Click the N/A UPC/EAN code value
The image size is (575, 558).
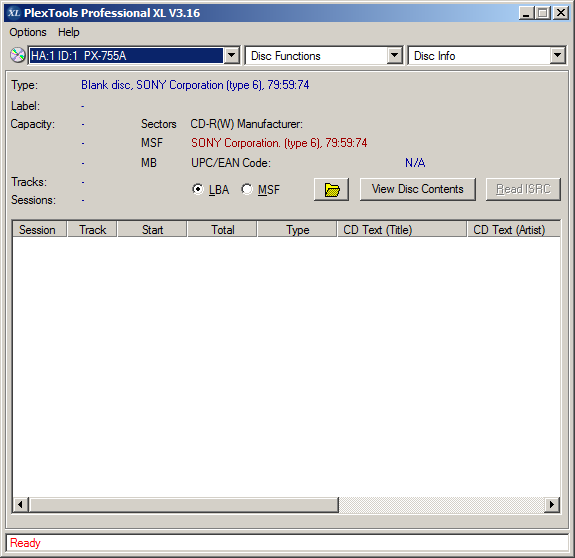pyautogui.click(x=415, y=163)
